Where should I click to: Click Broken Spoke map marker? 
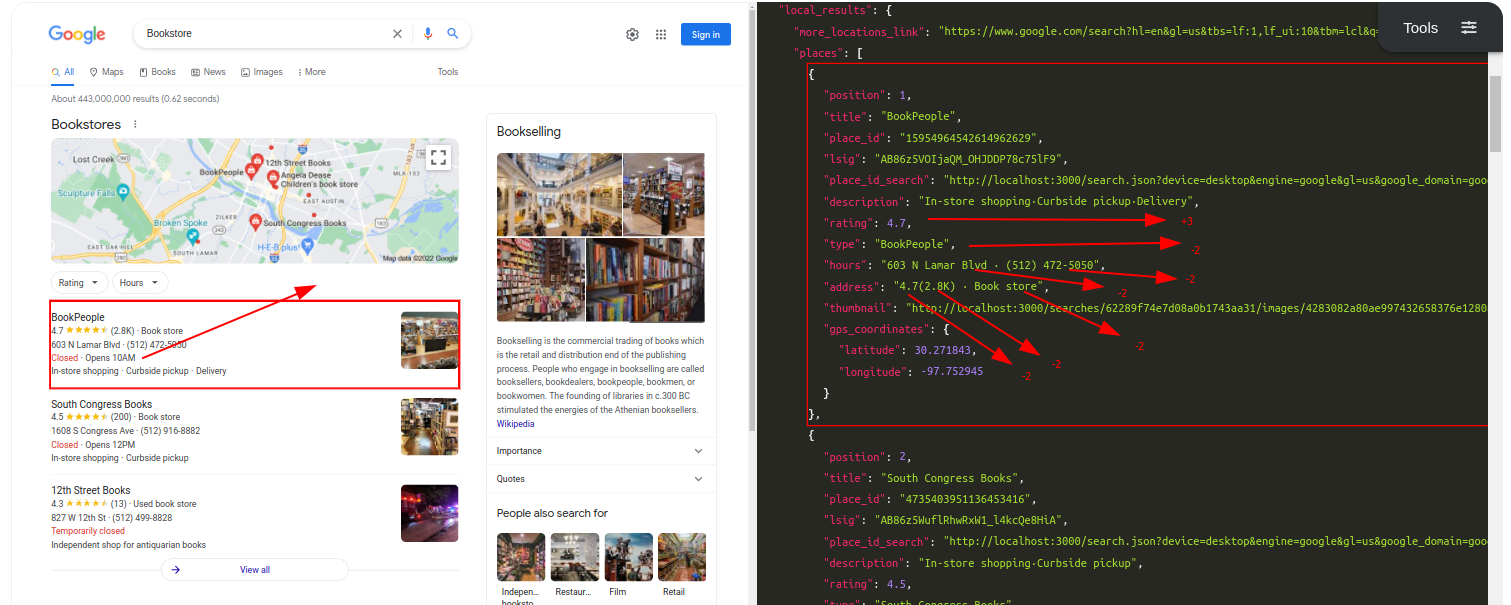coord(192,236)
